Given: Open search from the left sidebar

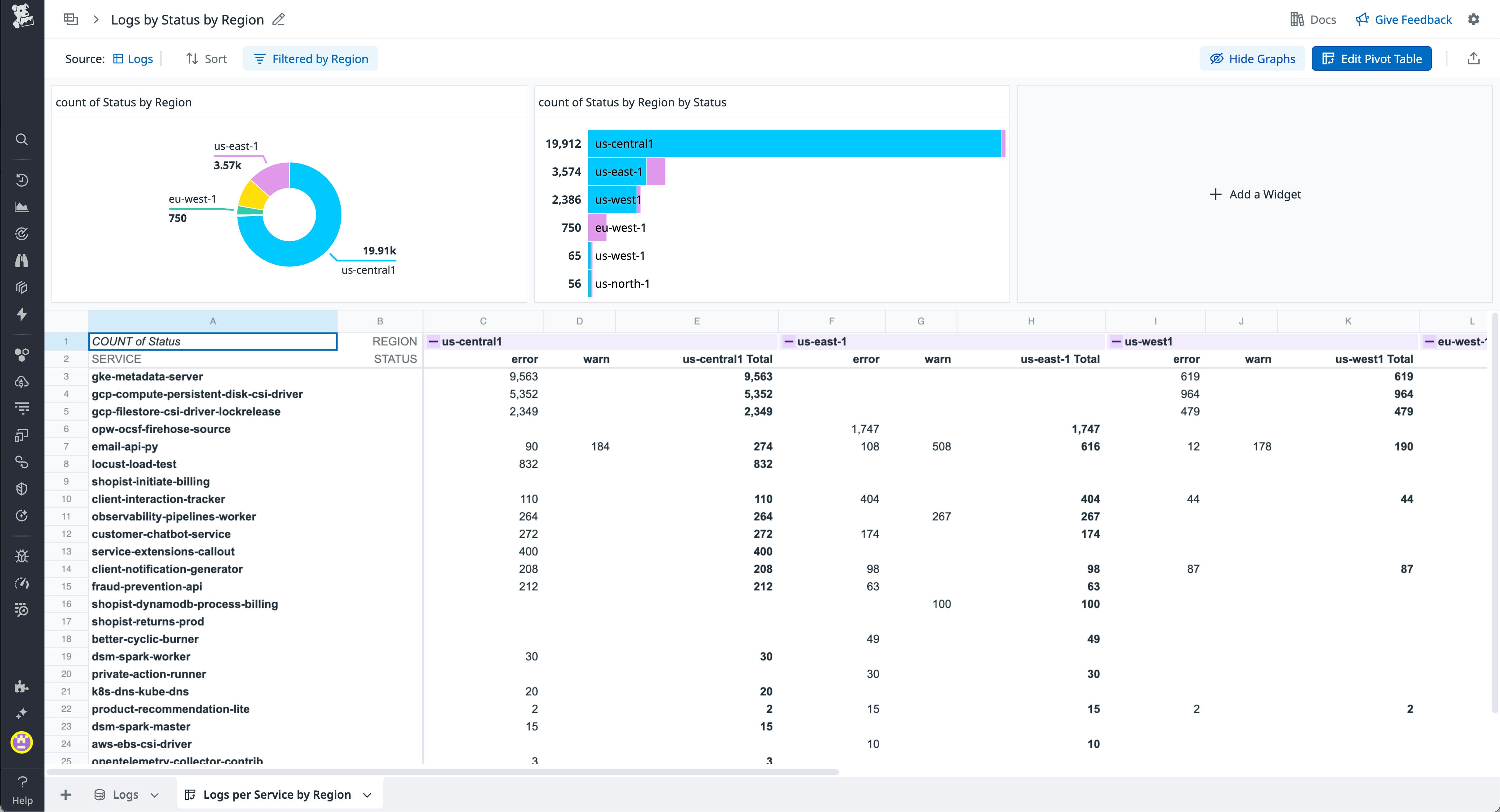Looking at the screenshot, I should 22,139.
